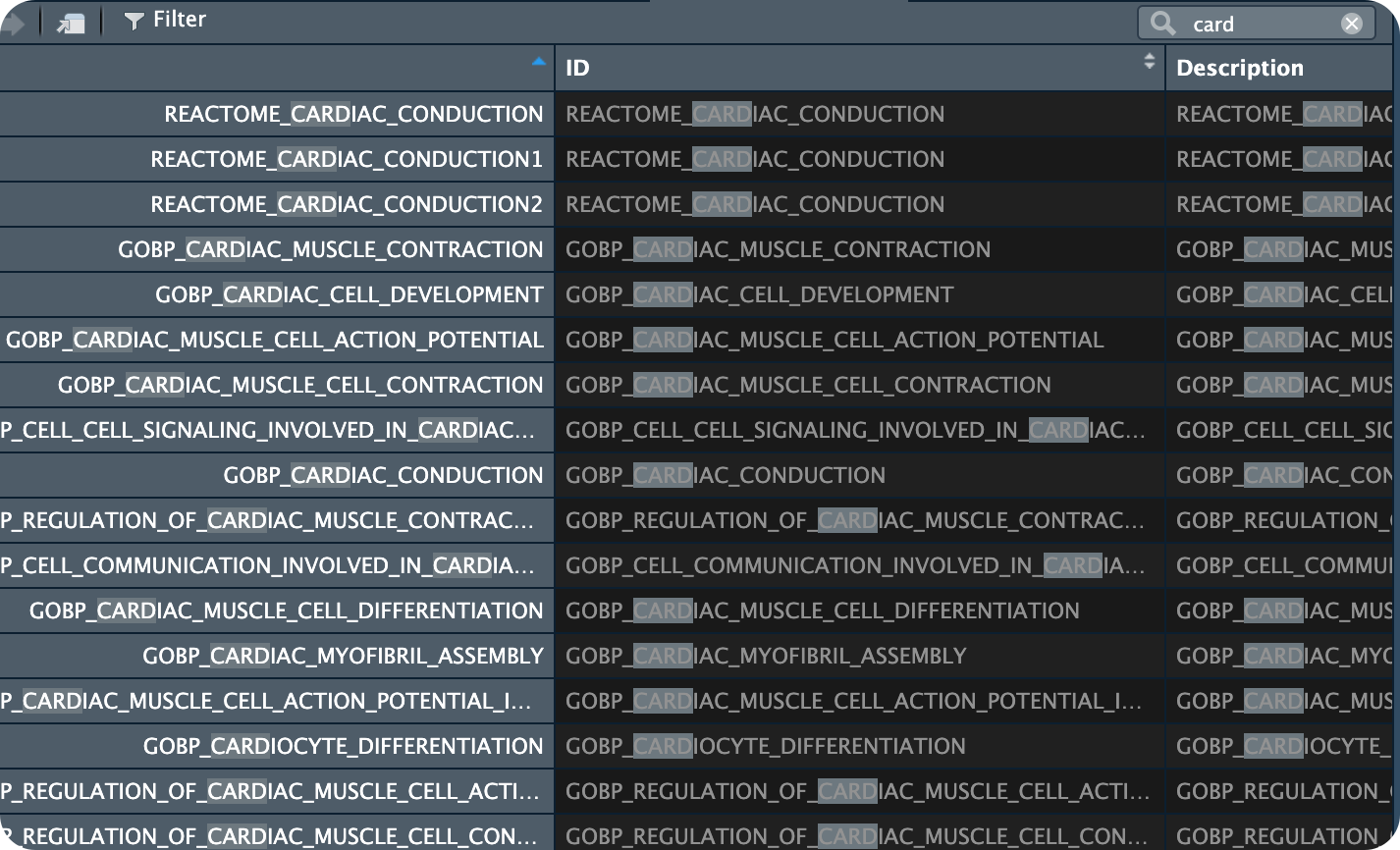Viewport: 1400px width, 850px height.
Task: Click ID cell GOBP_CARDIAC_MUSCLE_CELL_DIFFERENTIATION
Action: (x=860, y=611)
